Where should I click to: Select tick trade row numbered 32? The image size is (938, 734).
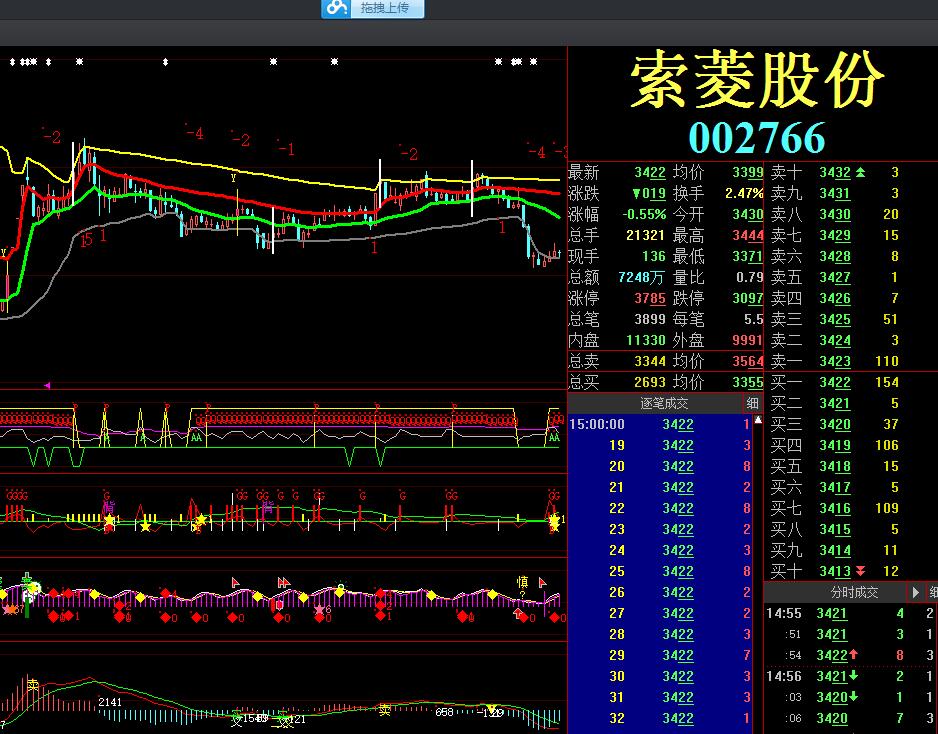point(660,718)
